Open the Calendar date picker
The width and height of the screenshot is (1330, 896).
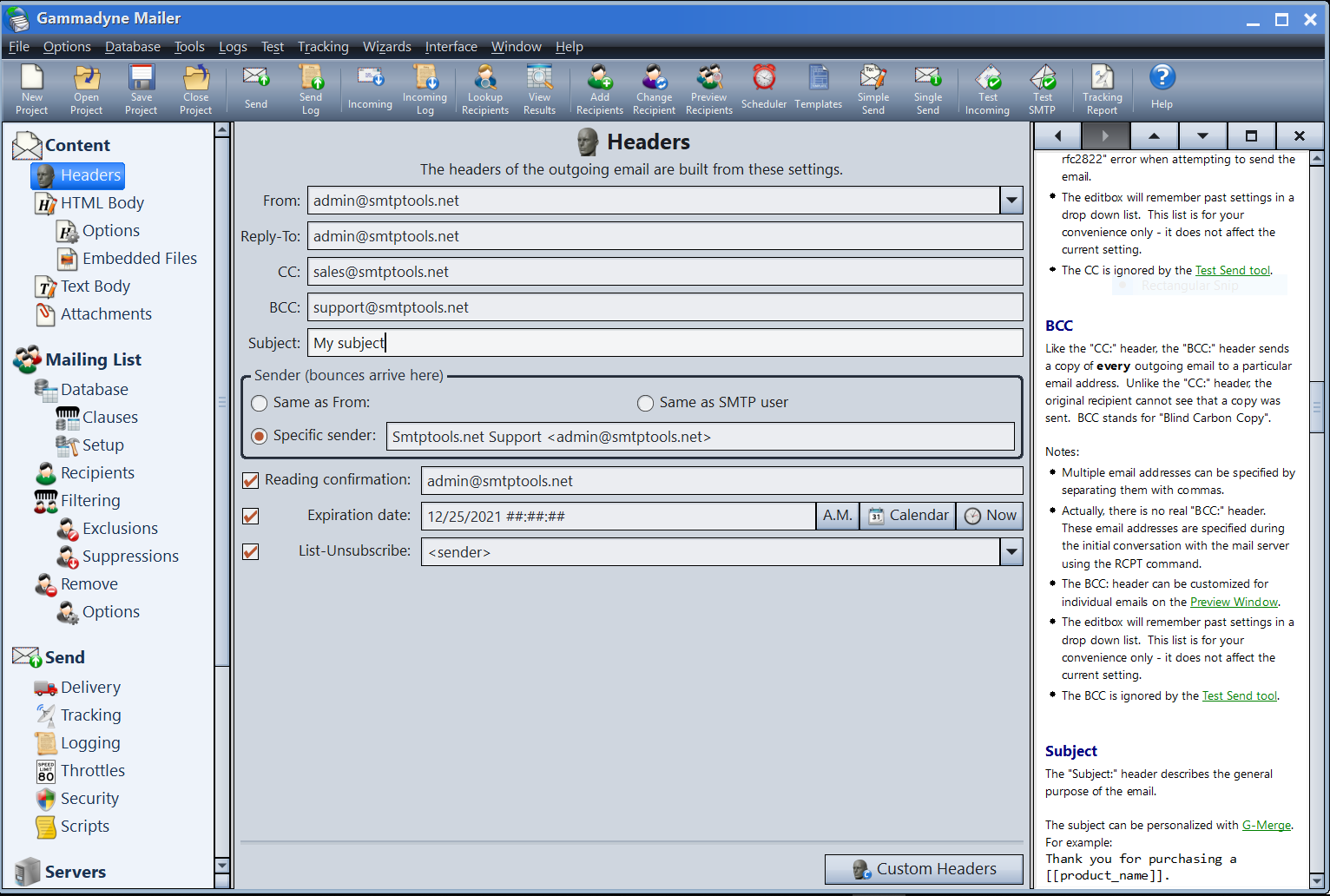pyautogui.click(x=908, y=516)
